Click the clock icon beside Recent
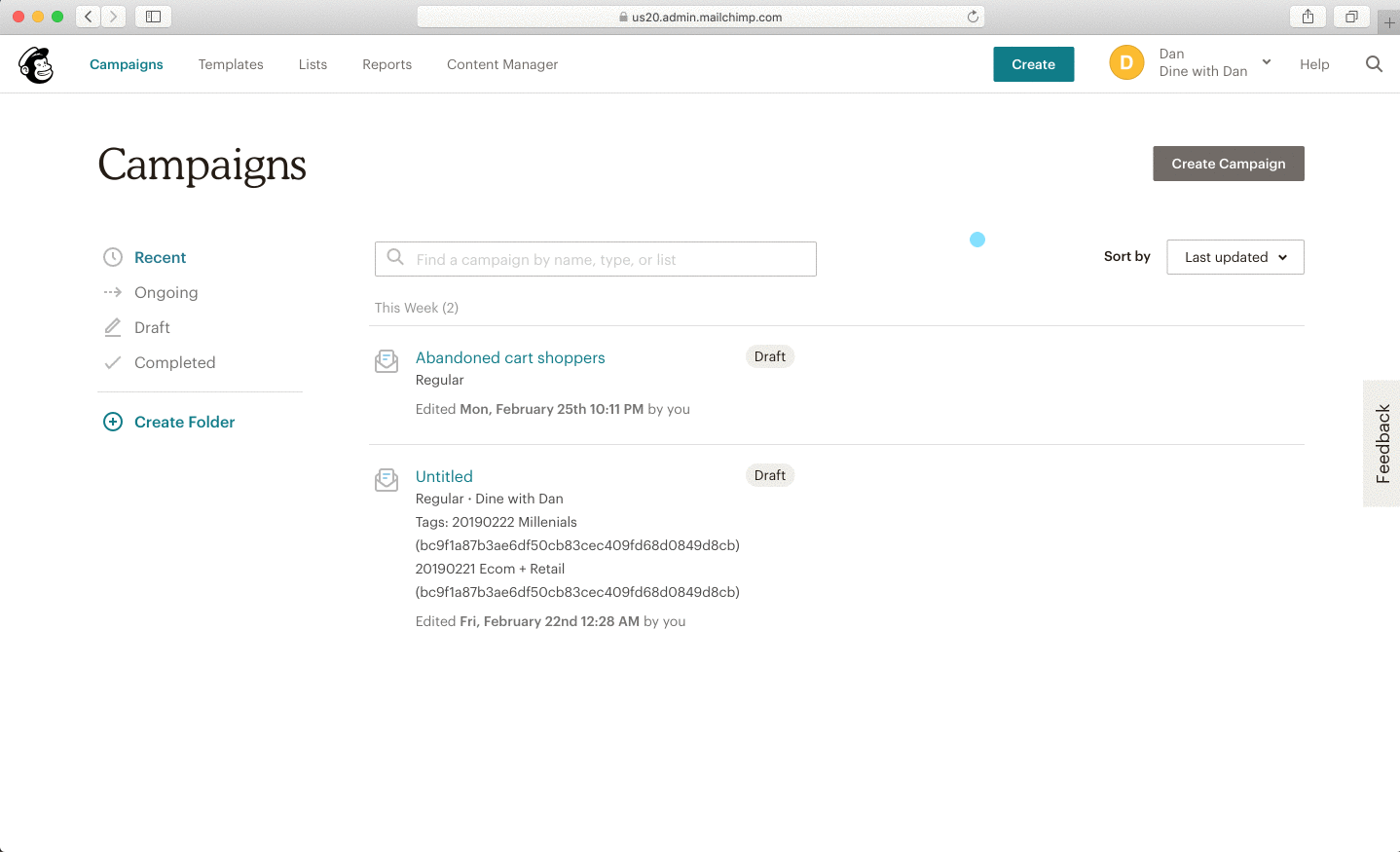Image resolution: width=1400 pixels, height=852 pixels. [113, 257]
